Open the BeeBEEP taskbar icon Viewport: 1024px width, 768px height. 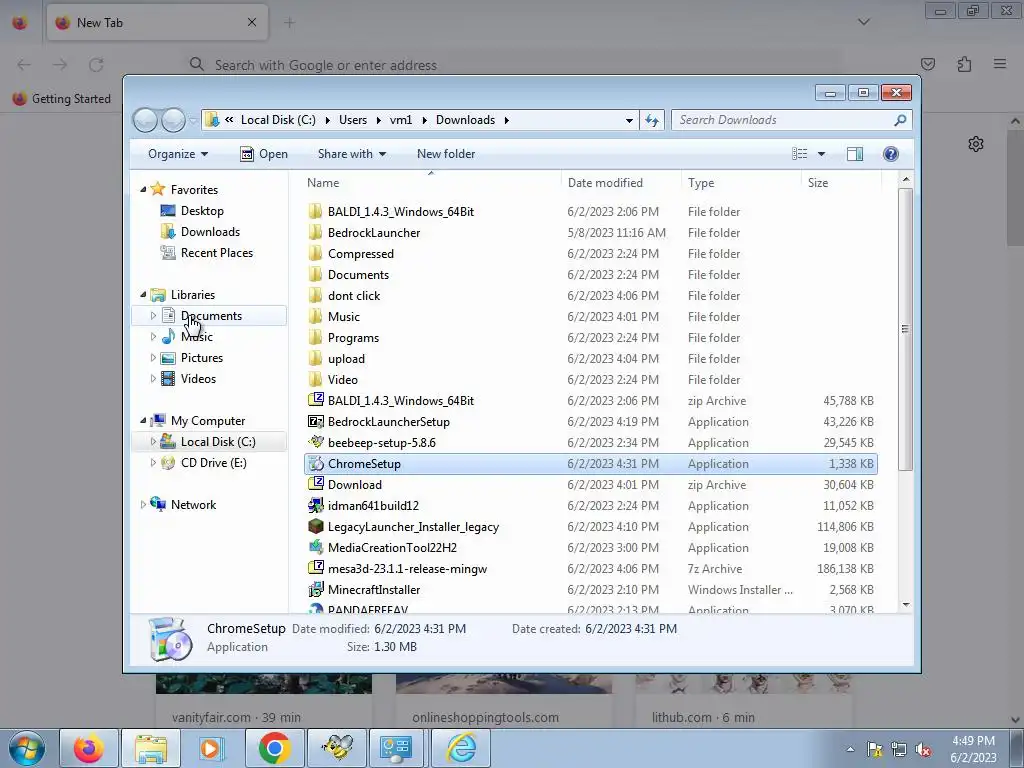[x=337, y=748]
